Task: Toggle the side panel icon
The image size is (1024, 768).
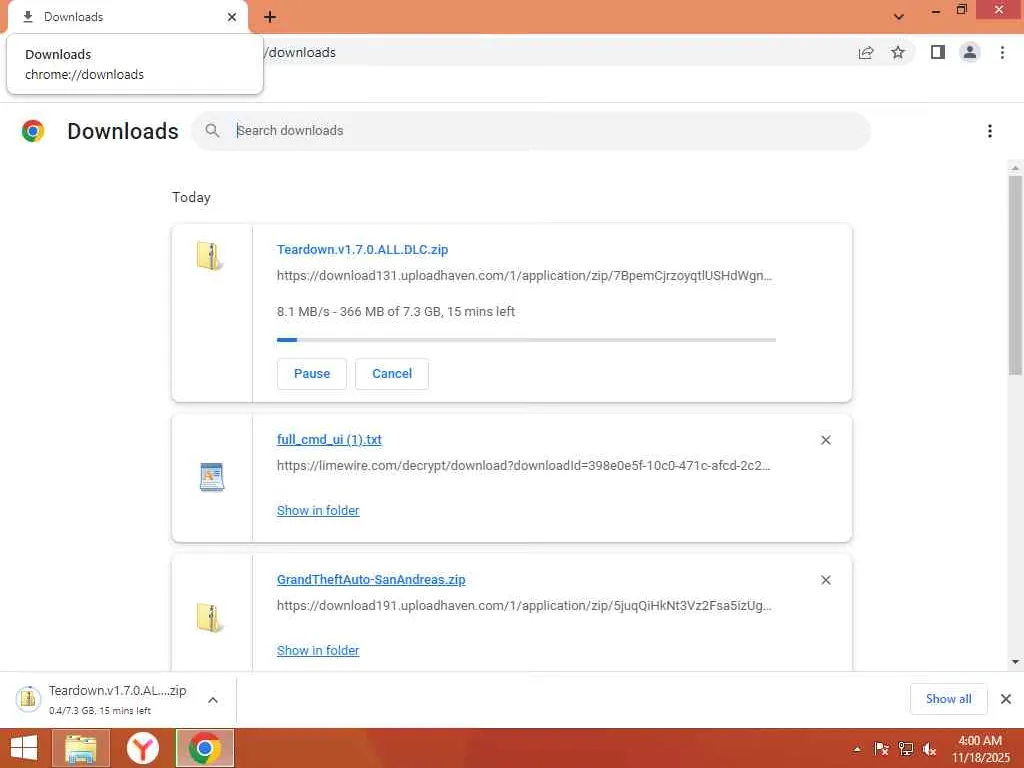Action: [938, 52]
